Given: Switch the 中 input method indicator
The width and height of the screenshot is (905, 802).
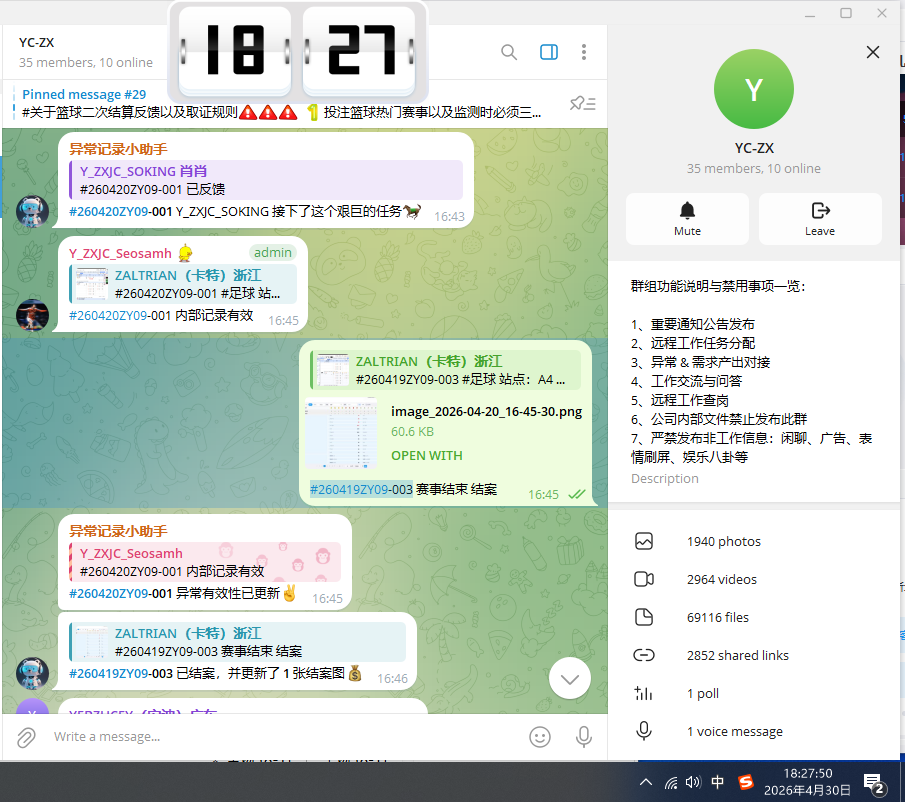Looking at the screenshot, I should tap(717, 782).
